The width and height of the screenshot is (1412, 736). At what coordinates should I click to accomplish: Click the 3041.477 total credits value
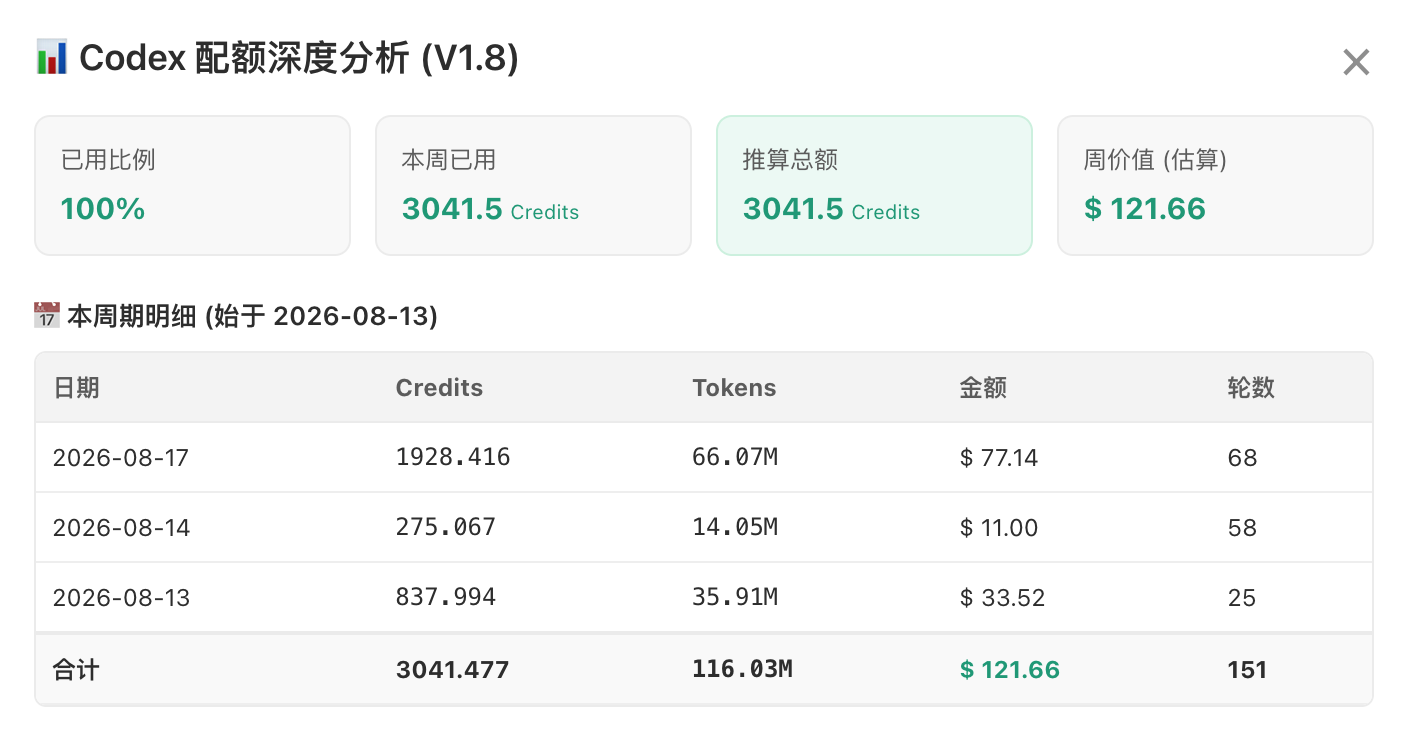pyautogui.click(x=453, y=669)
